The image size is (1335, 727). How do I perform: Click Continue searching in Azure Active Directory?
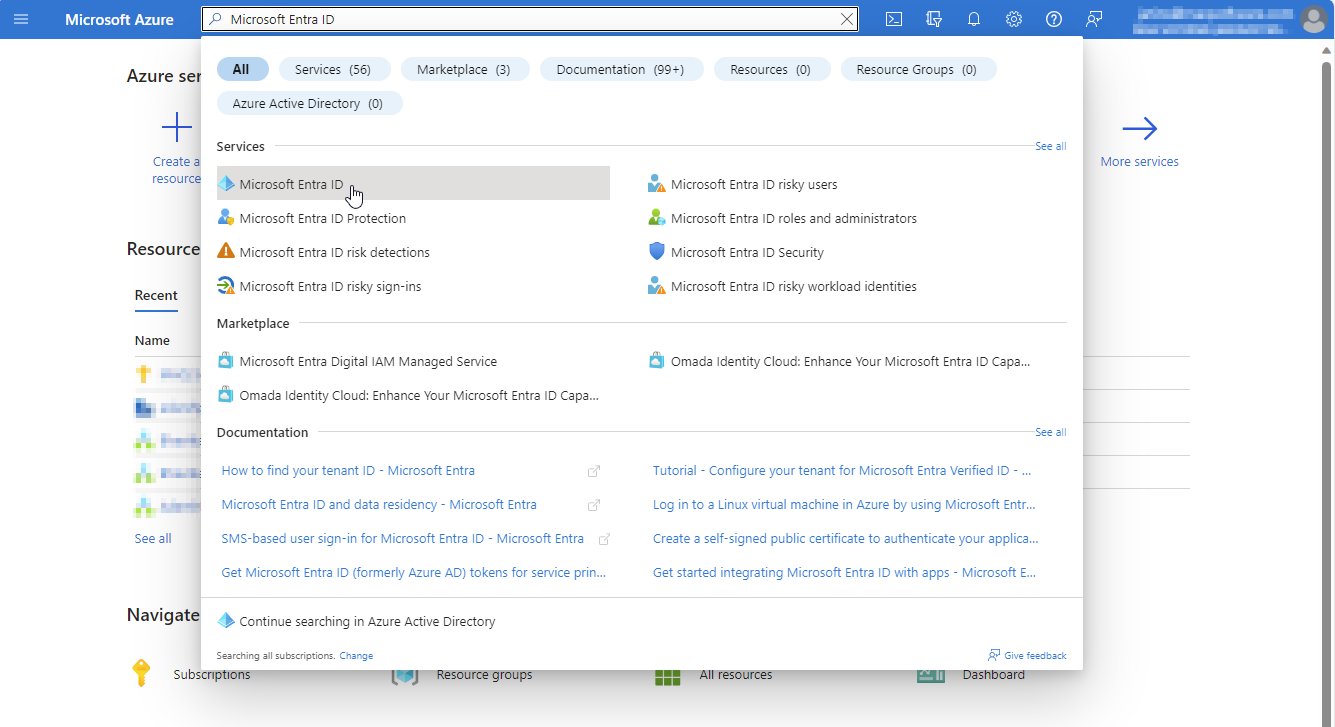coord(367,621)
